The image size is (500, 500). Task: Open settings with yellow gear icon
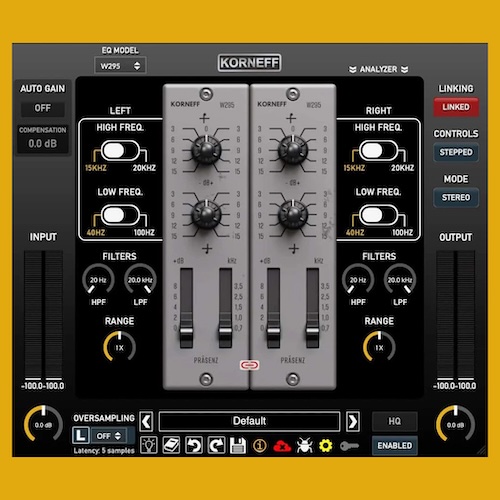(326, 445)
